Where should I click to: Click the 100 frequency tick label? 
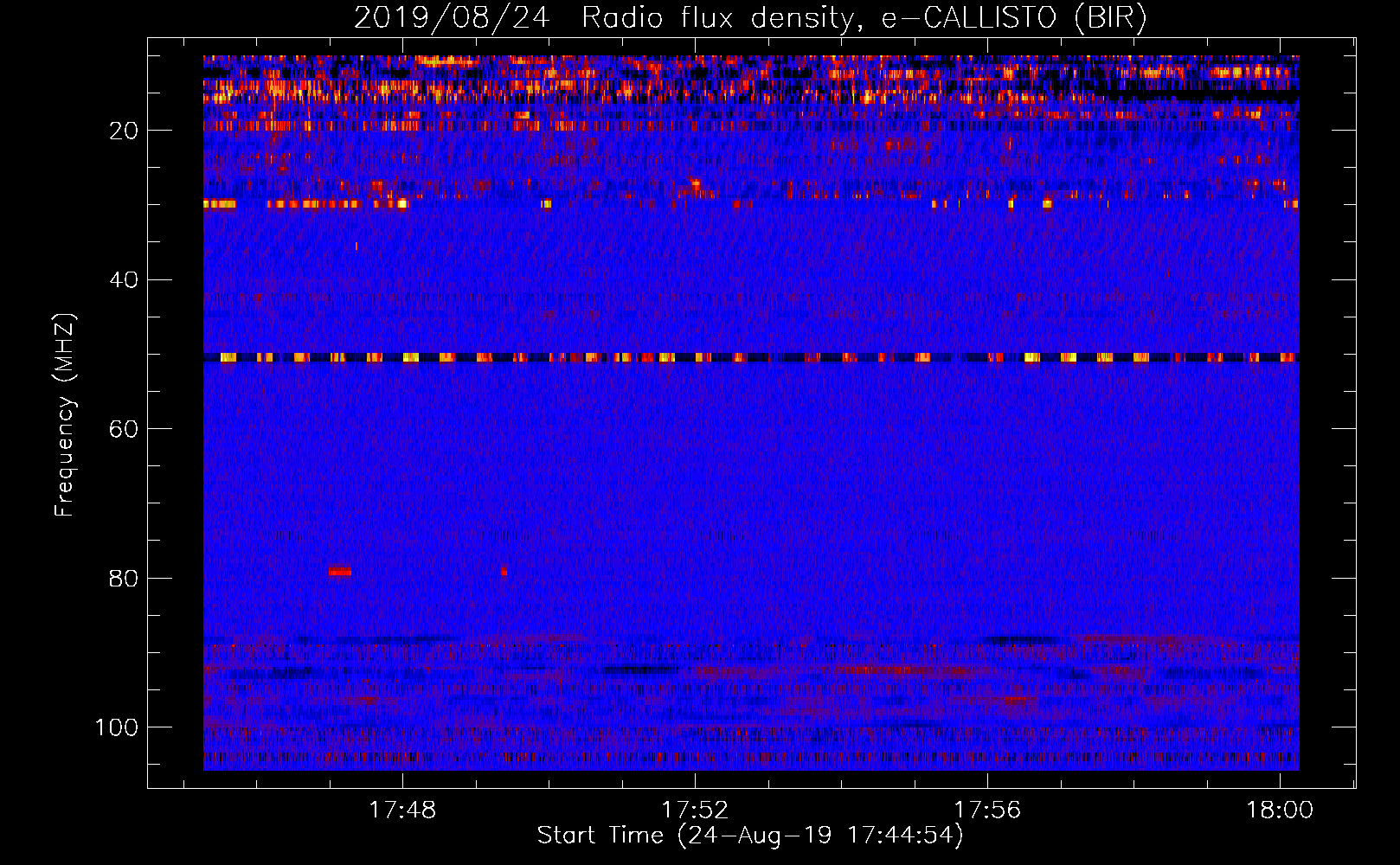[117, 727]
